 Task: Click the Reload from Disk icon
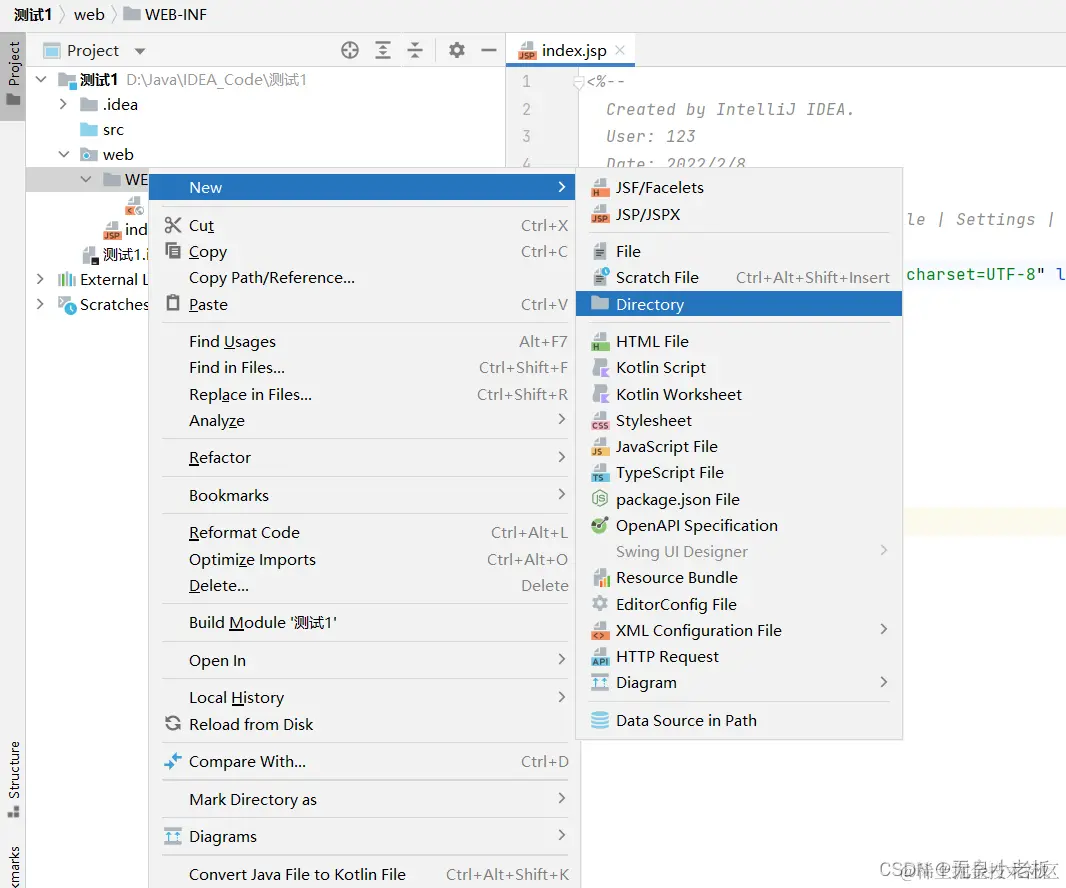tap(173, 723)
